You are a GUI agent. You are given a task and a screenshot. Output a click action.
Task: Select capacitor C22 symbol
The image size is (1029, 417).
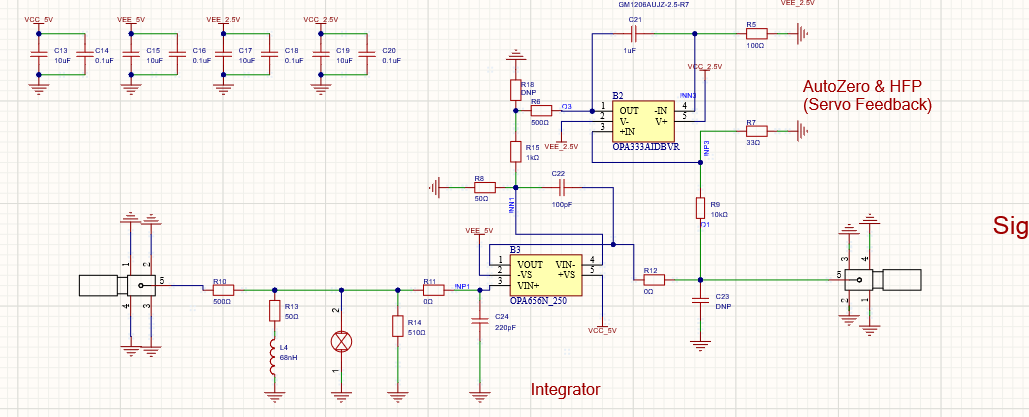562,188
